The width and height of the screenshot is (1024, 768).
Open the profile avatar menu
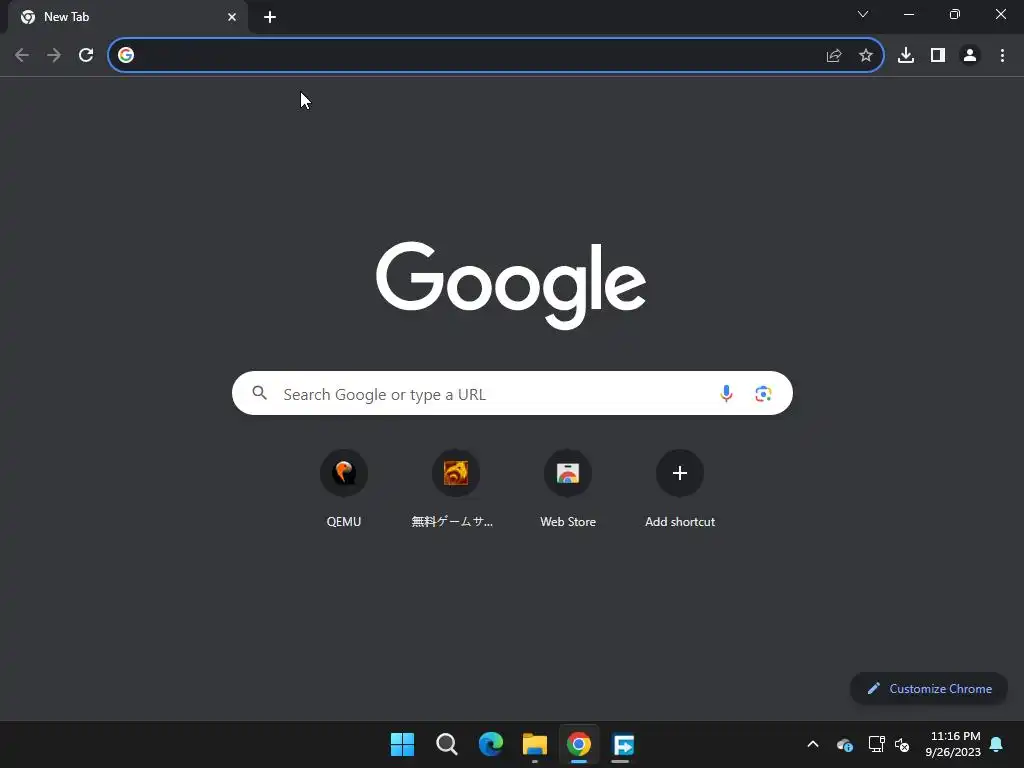970,56
